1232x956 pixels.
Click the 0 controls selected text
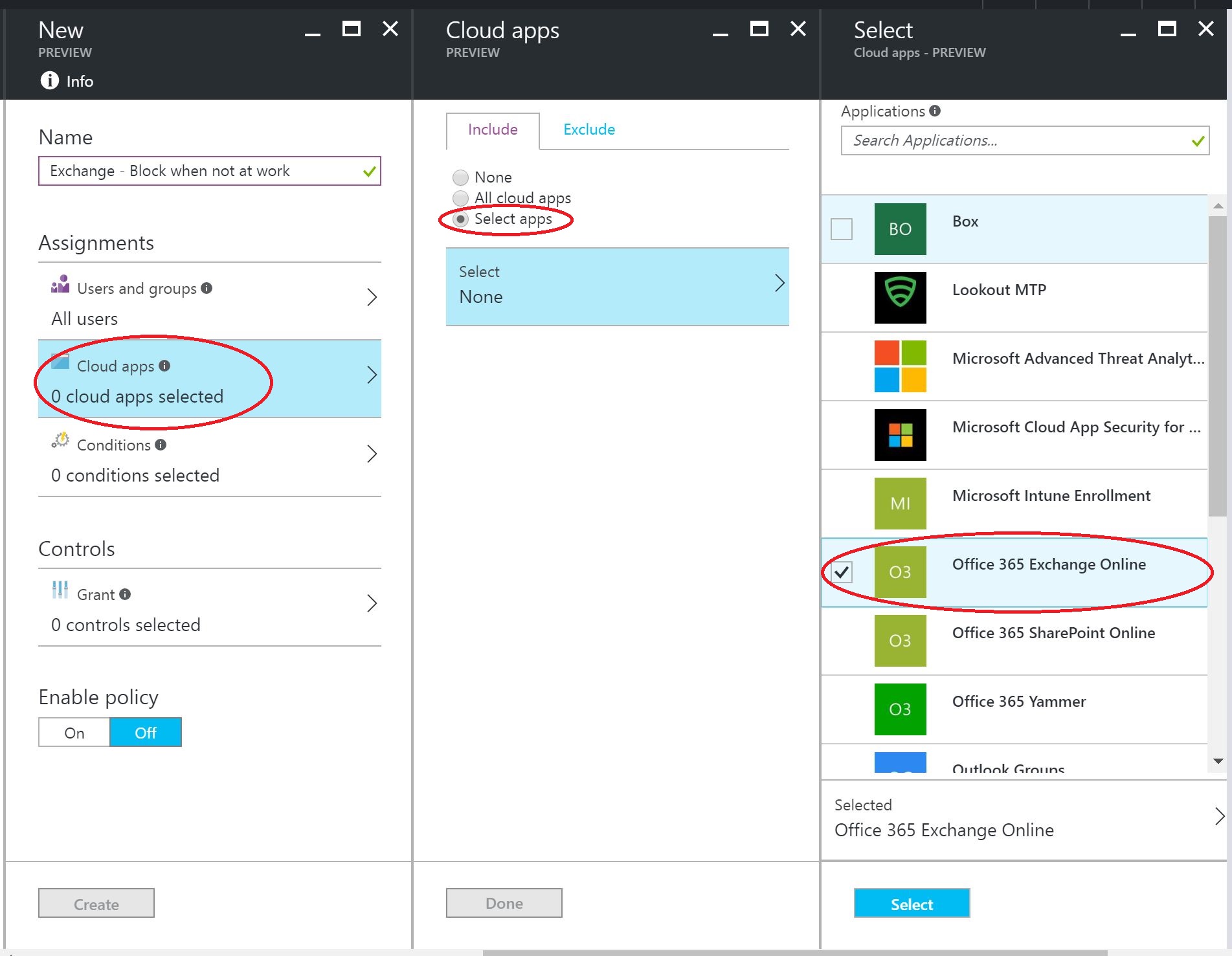[126, 625]
